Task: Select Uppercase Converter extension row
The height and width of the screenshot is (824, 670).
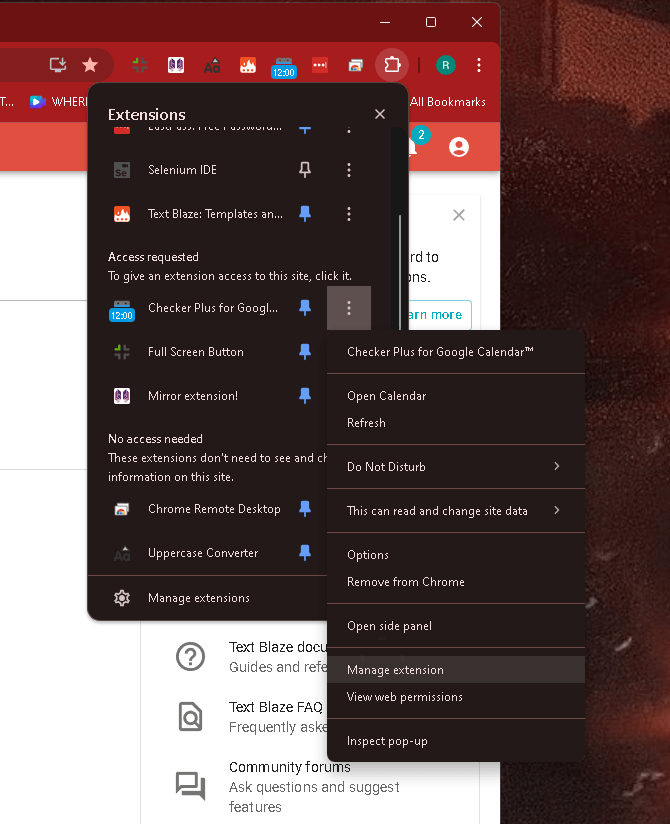Action: click(x=203, y=553)
